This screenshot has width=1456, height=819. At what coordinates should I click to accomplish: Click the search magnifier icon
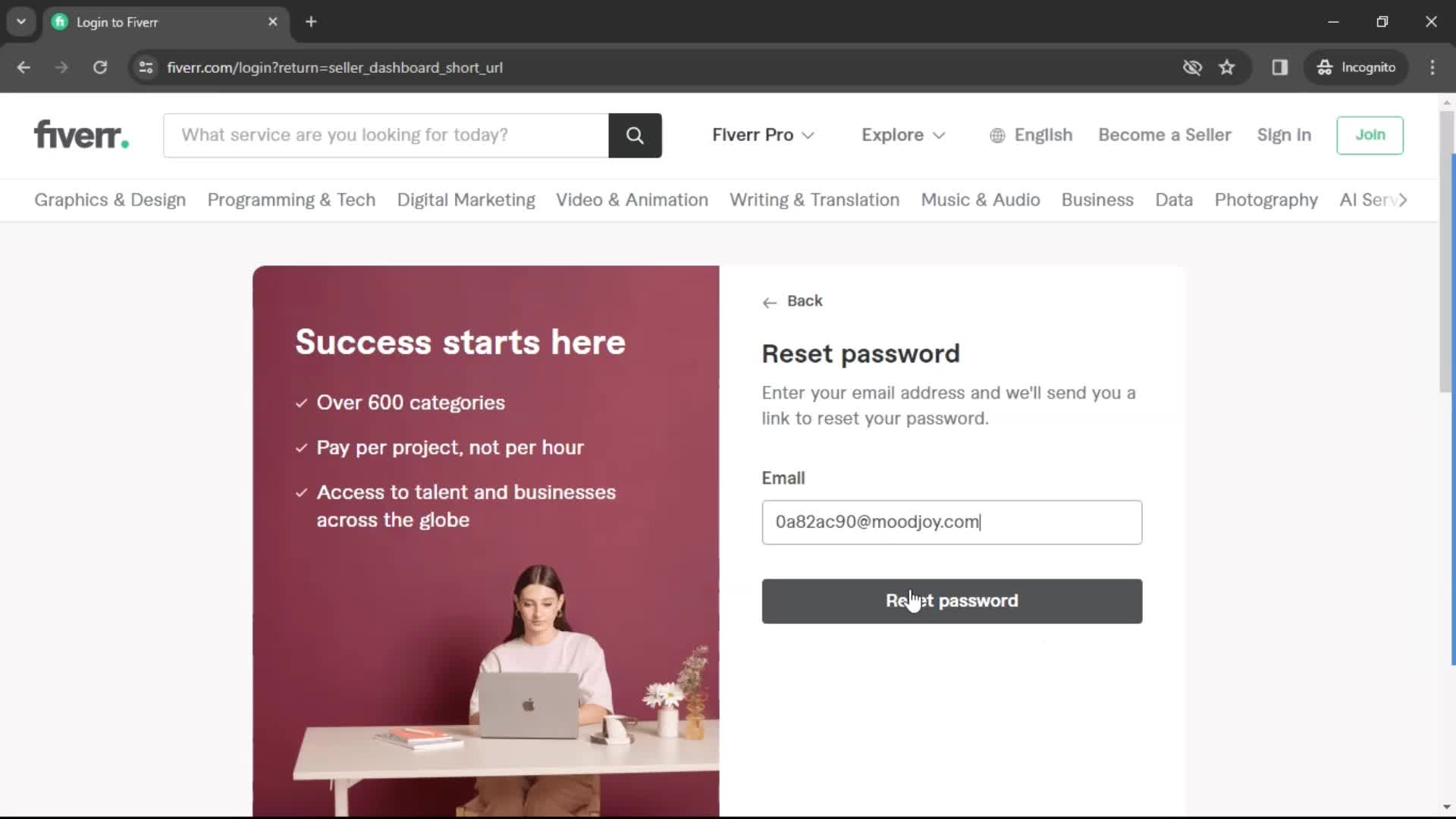[x=636, y=135]
